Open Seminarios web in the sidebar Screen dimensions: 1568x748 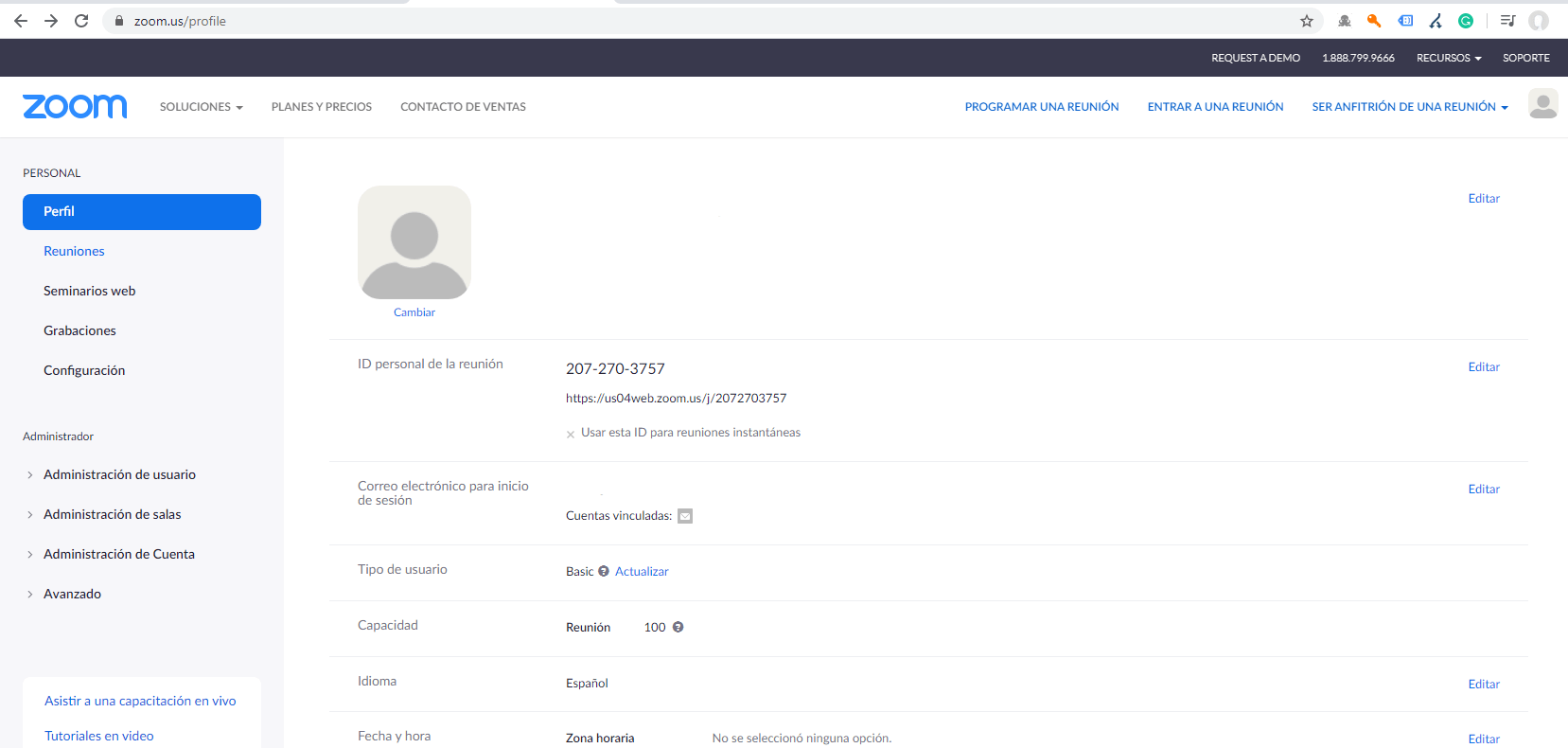tap(89, 291)
